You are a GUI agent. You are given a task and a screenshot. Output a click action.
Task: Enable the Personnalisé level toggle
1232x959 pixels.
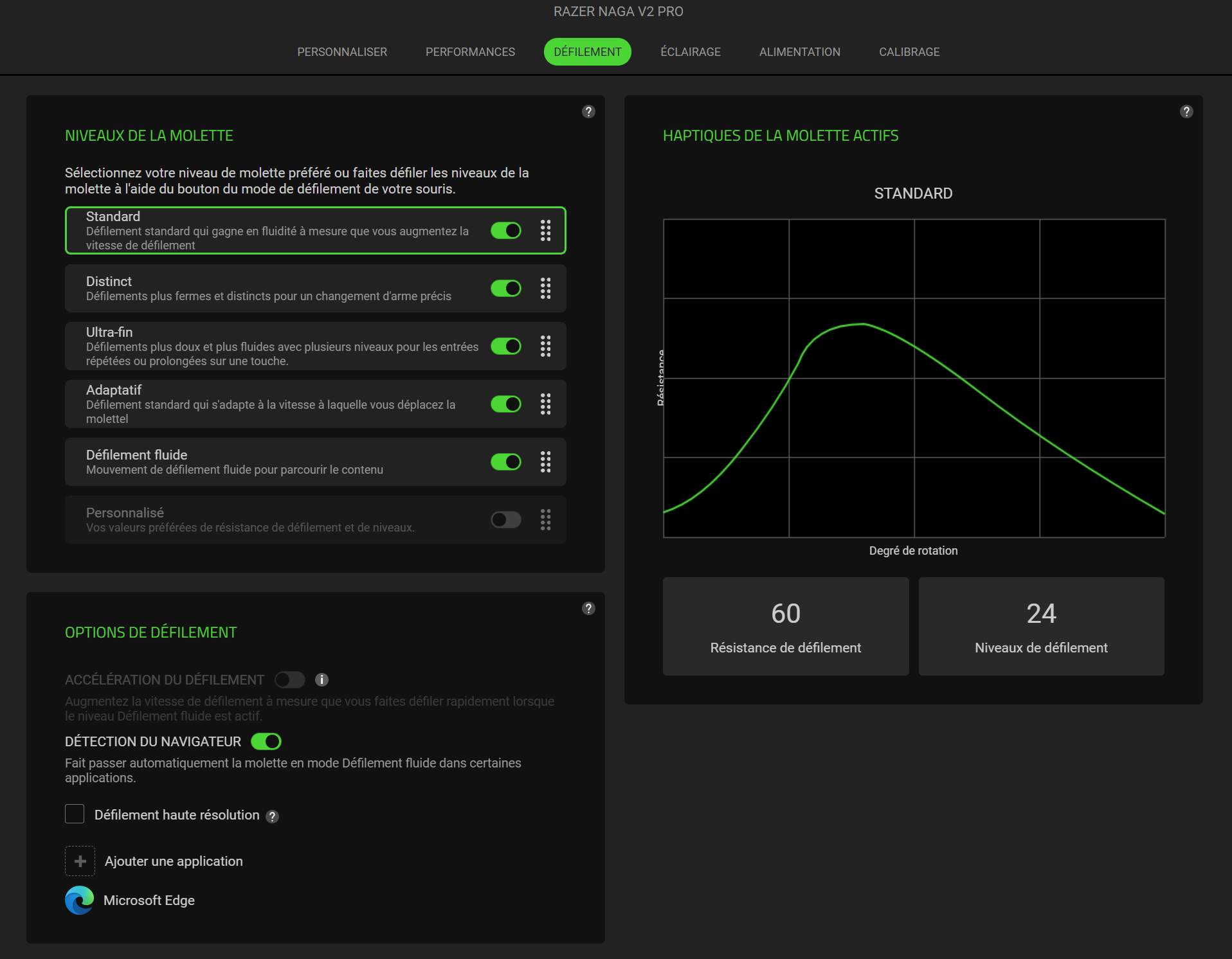[x=506, y=519]
